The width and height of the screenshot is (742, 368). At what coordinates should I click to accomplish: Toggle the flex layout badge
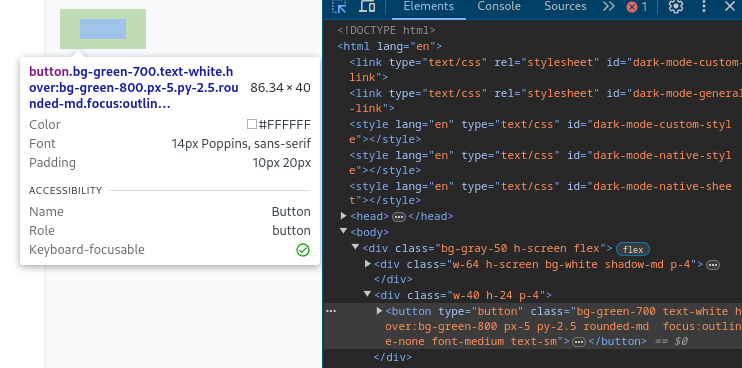click(x=633, y=249)
